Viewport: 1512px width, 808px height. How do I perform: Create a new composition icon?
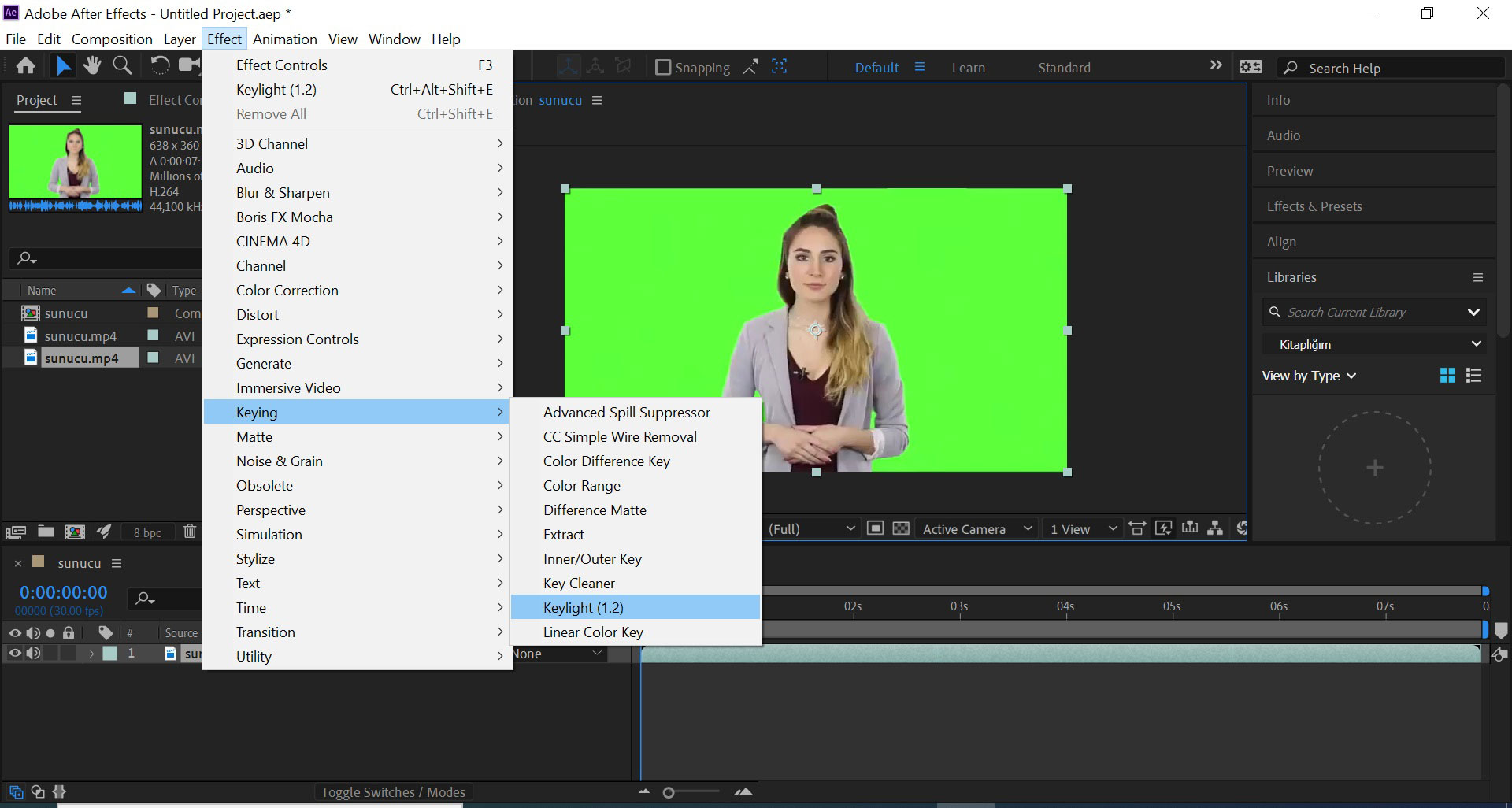(x=75, y=532)
